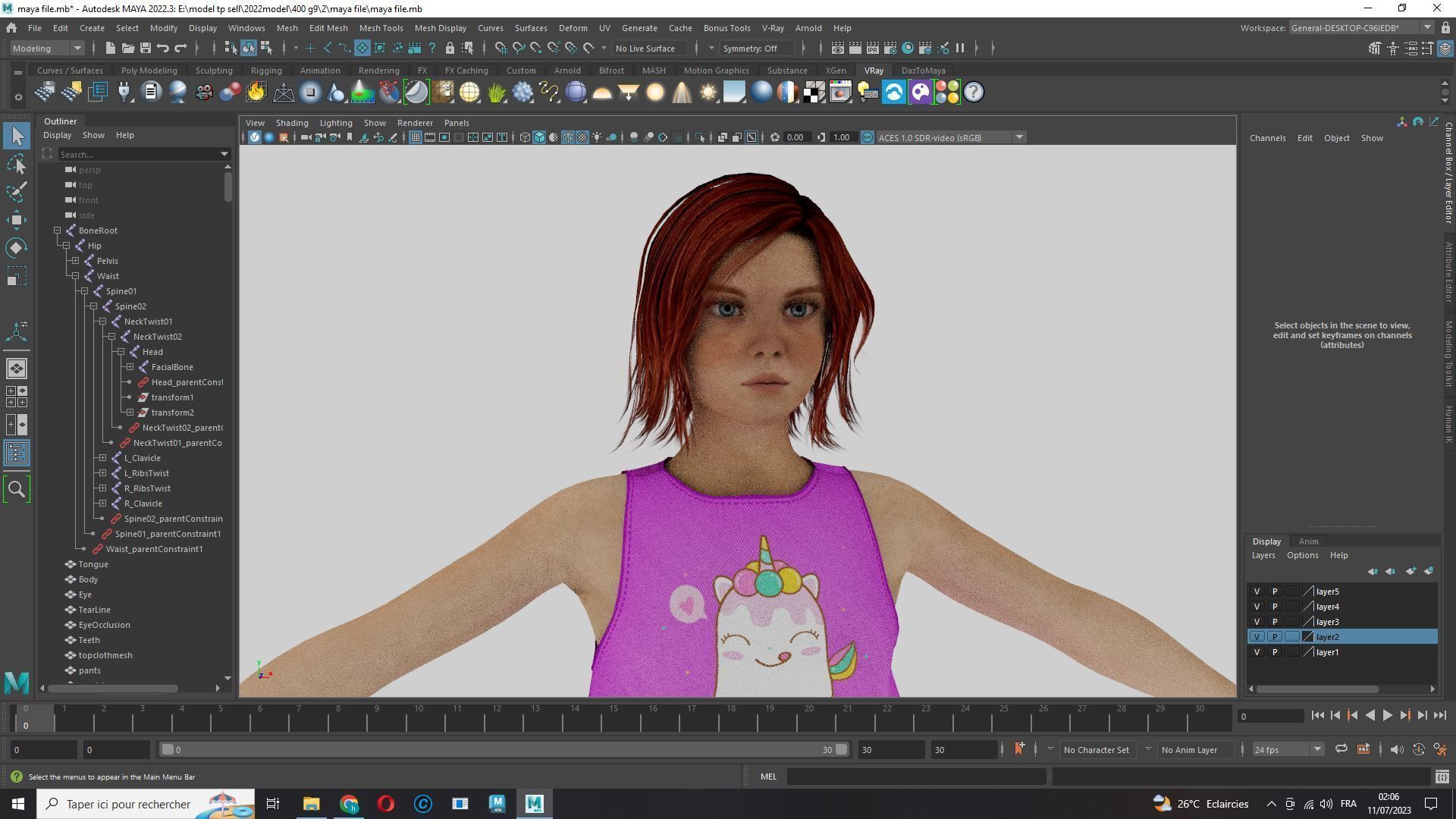Screen dimensions: 1456x819
Task: Expand the Pelvis node in Outliner
Action: click(75, 261)
